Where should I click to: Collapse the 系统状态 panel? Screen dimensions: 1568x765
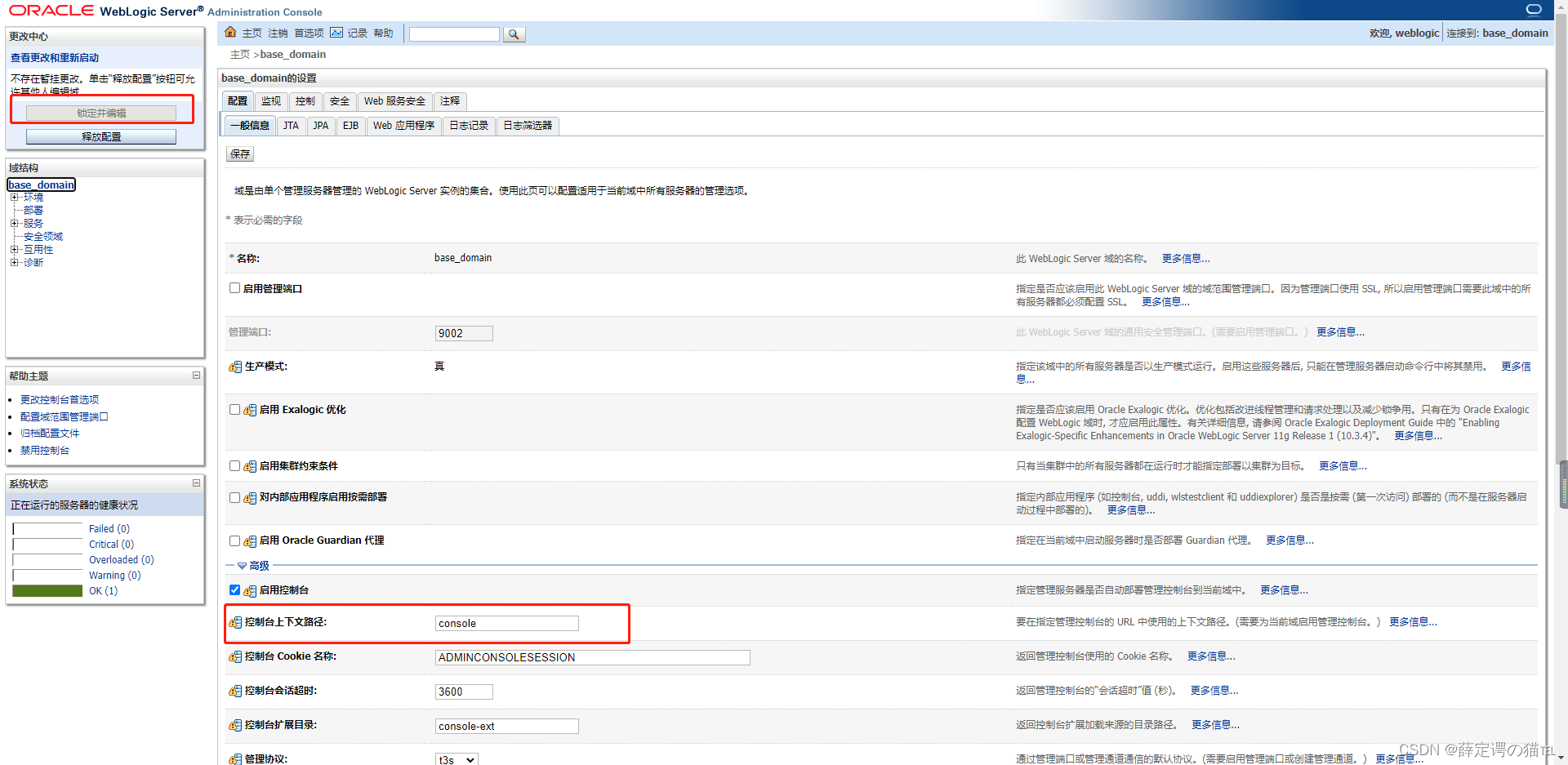[196, 483]
